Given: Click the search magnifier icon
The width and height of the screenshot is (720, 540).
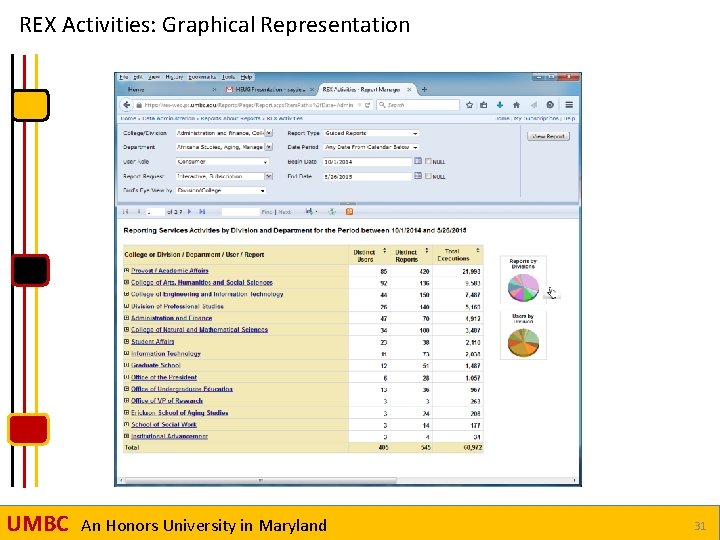Looking at the screenshot, I should [382, 105].
